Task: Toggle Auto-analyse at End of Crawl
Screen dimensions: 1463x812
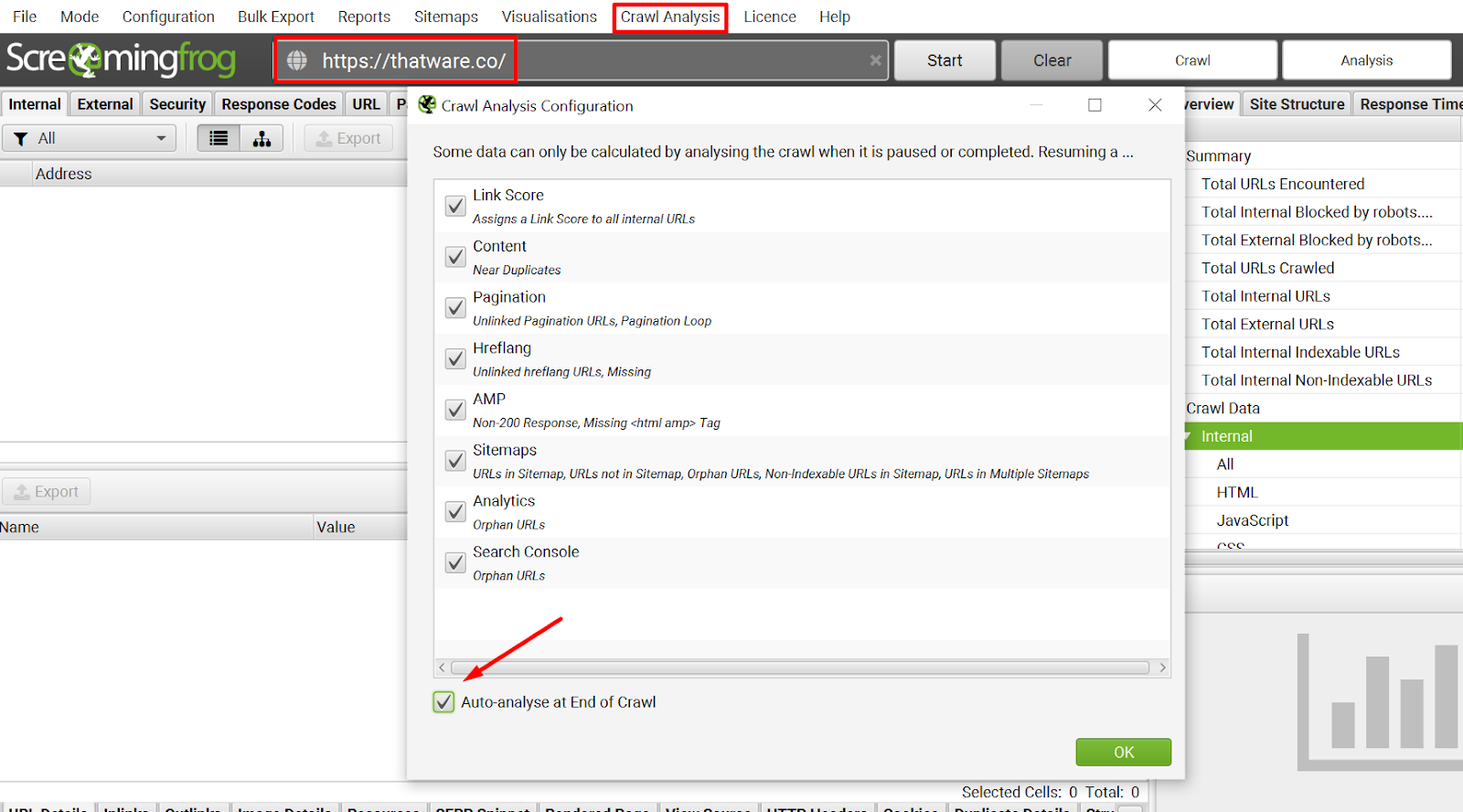Action: (x=443, y=702)
